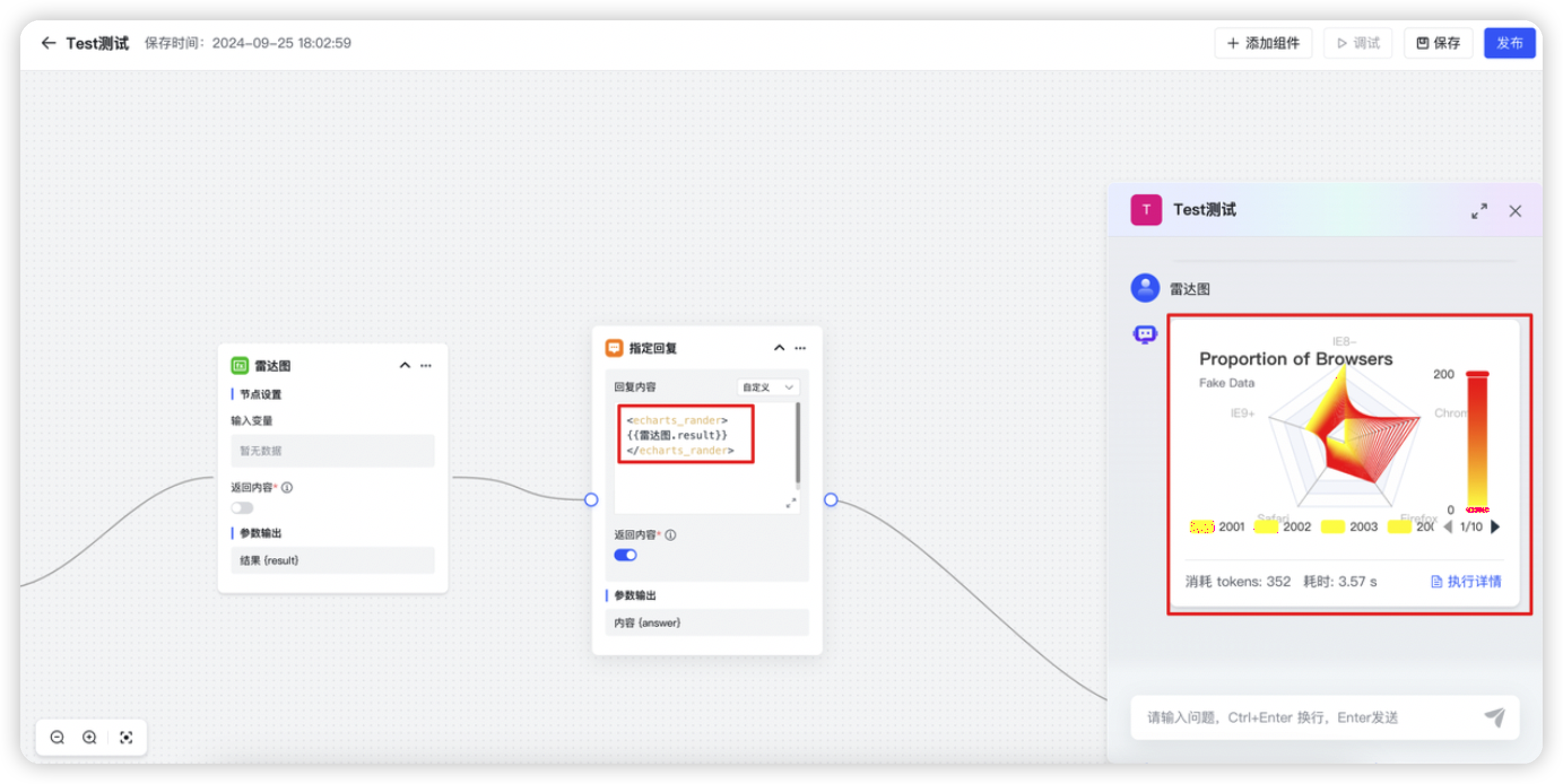Toggle the 2002 legend series

point(1283,527)
